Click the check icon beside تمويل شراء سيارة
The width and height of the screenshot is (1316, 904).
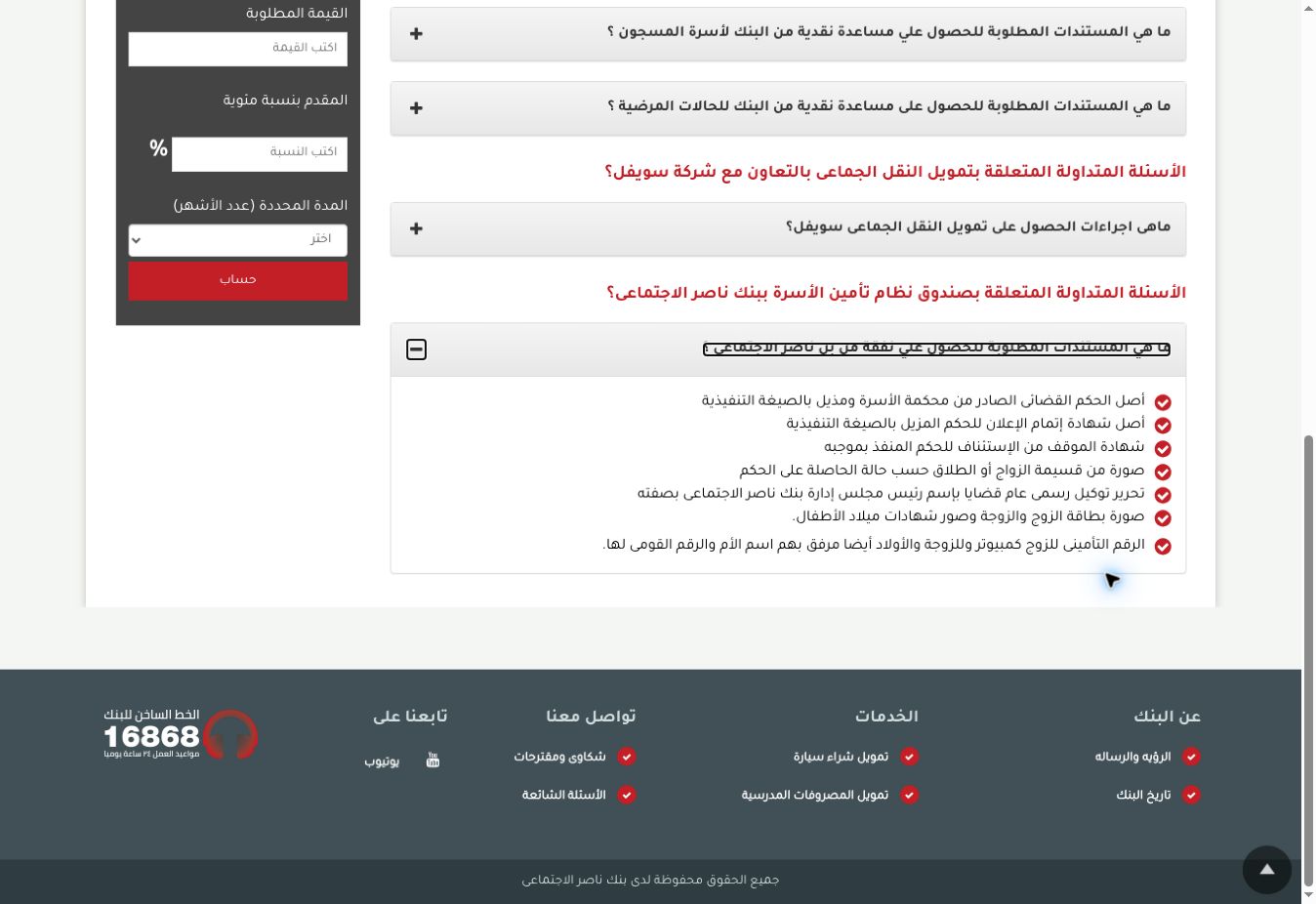909,757
